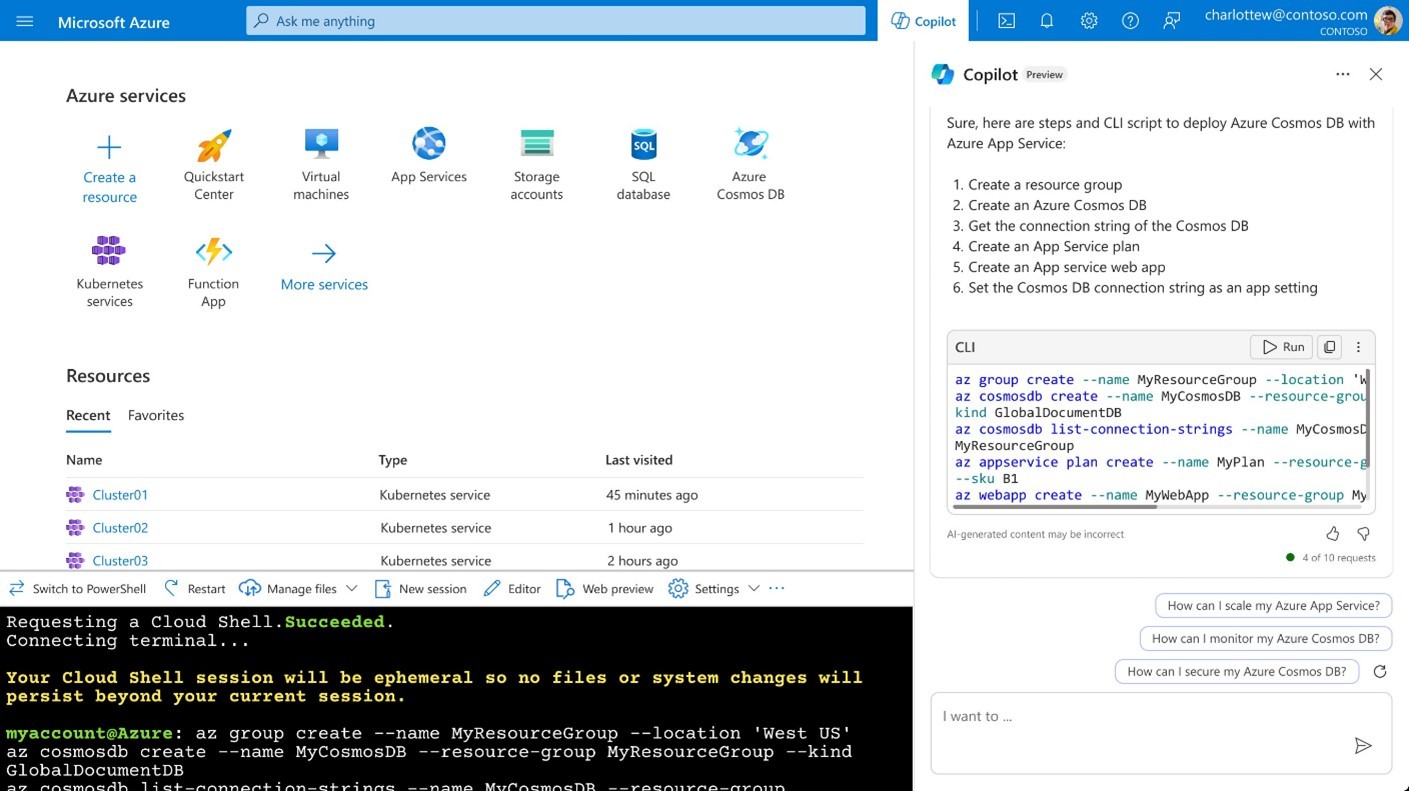The image size is (1409, 791).
Task: Select the Recent resources tab
Action: (x=88, y=415)
